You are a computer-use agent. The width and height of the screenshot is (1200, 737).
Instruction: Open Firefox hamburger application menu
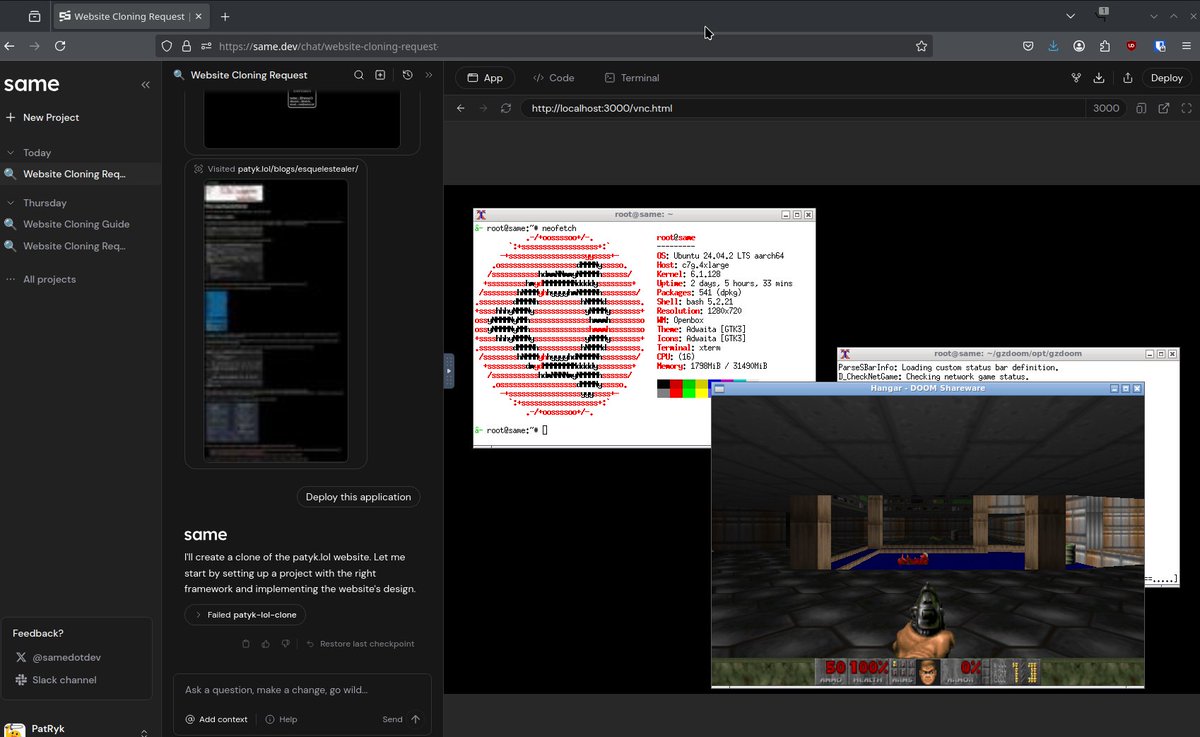[x=1187, y=46]
